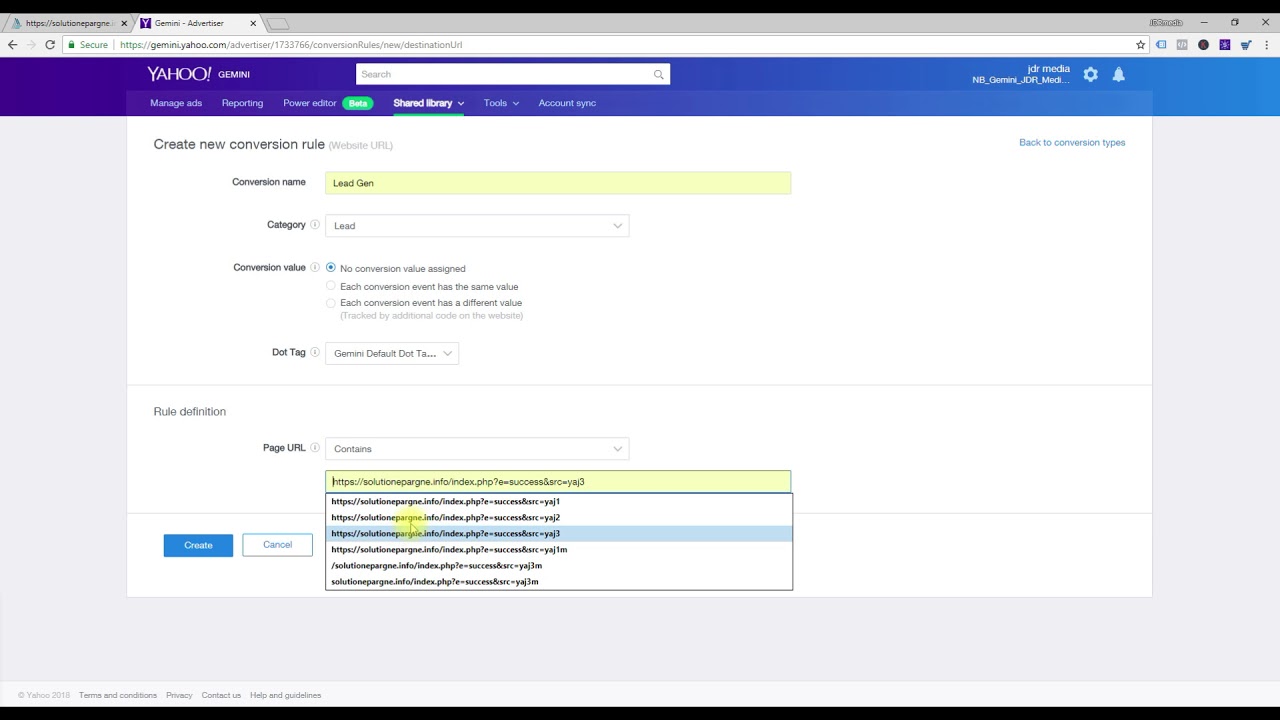
Task: Open Contact us footer link
Action: click(221, 695)
